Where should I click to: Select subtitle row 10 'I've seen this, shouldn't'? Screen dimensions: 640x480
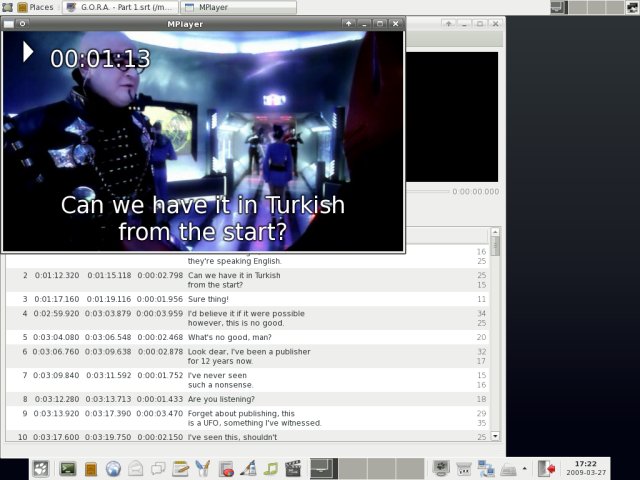(x=247, y=436)
